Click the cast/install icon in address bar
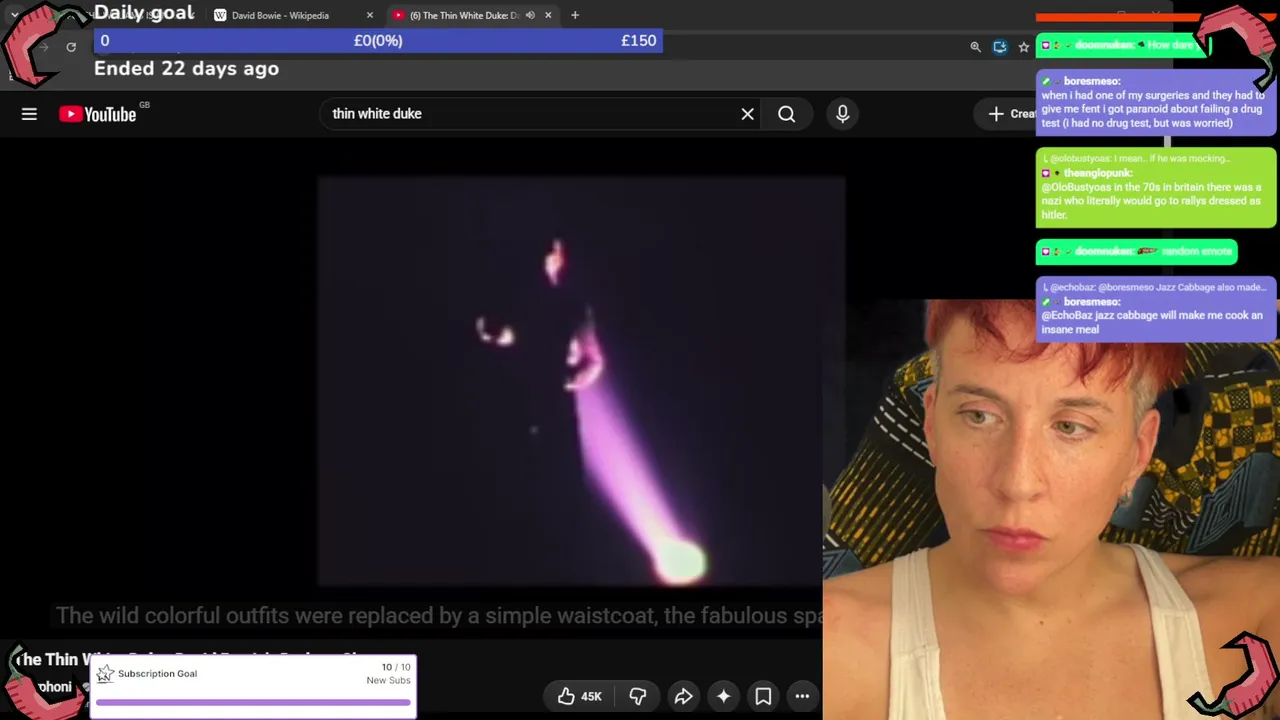The height and width of the screenshot is (720, 1280). click(x=999, y=47)
